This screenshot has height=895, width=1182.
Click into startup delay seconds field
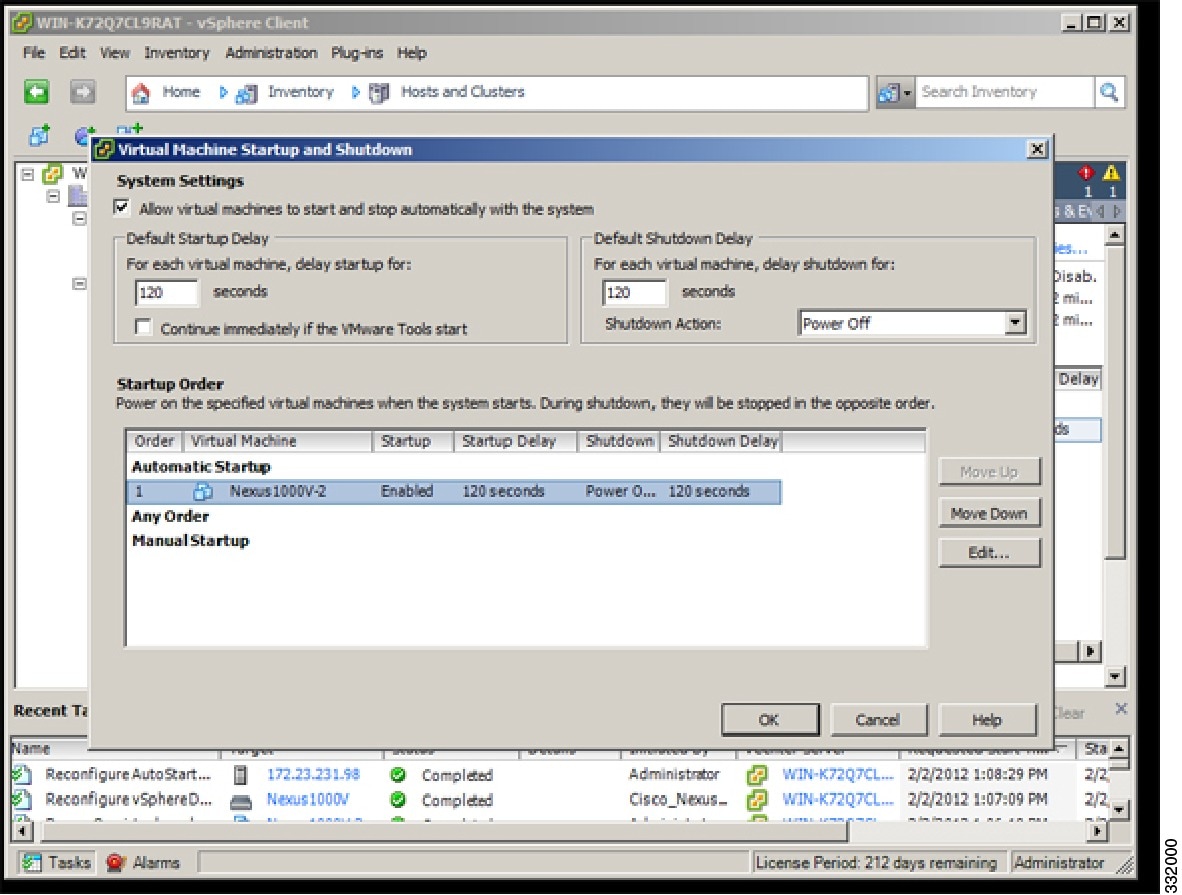tap(167, 293)
